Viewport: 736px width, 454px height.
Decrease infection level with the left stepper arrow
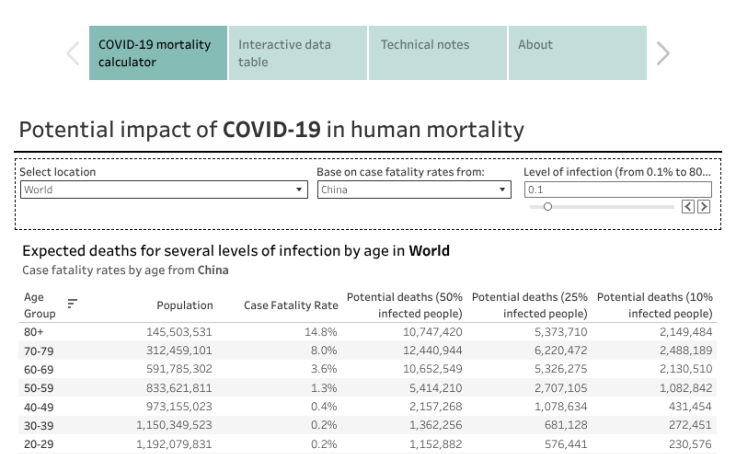[x=688, y=207]
